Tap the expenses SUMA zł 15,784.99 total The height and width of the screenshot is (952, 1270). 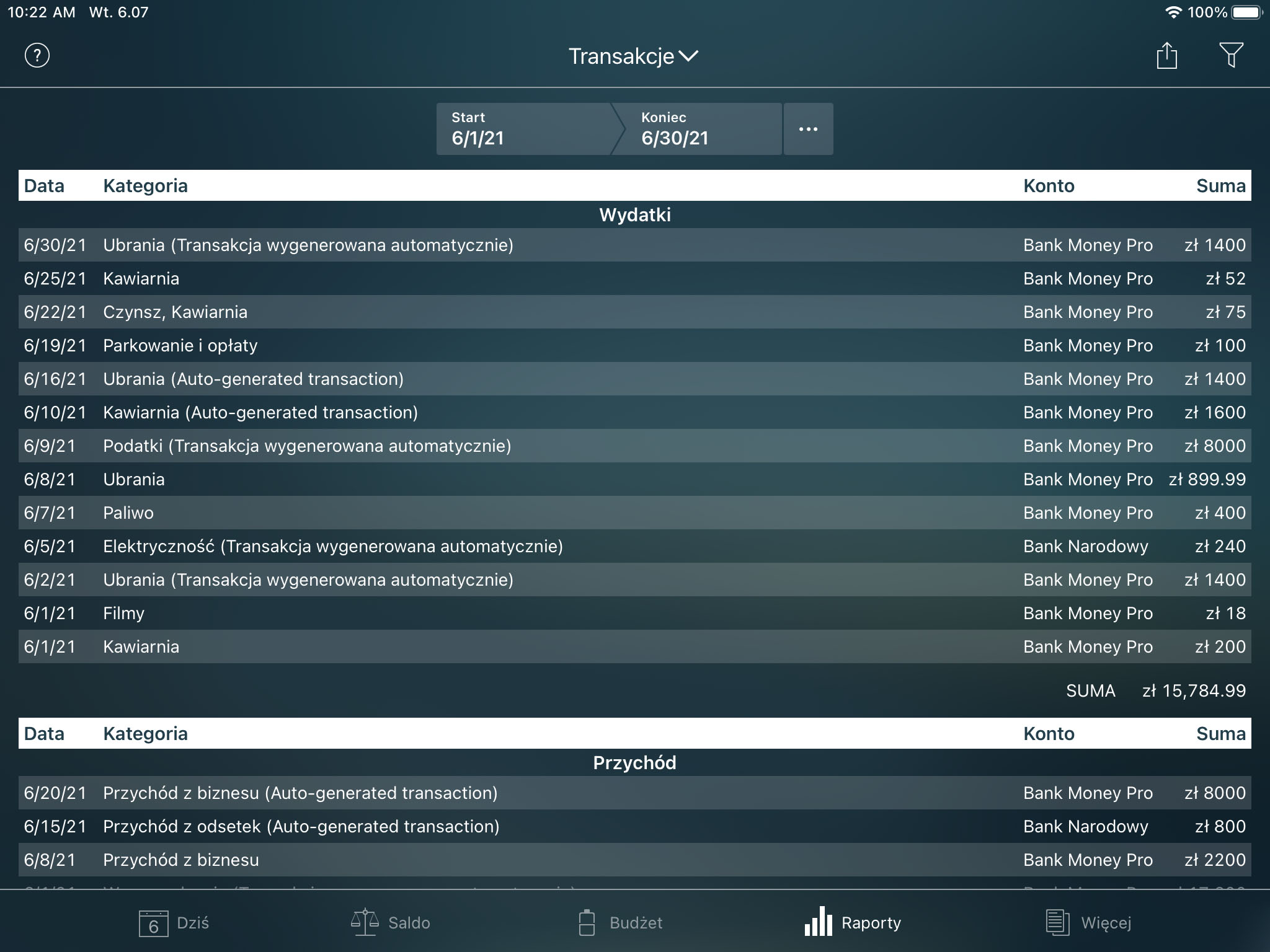point(1156,690)
